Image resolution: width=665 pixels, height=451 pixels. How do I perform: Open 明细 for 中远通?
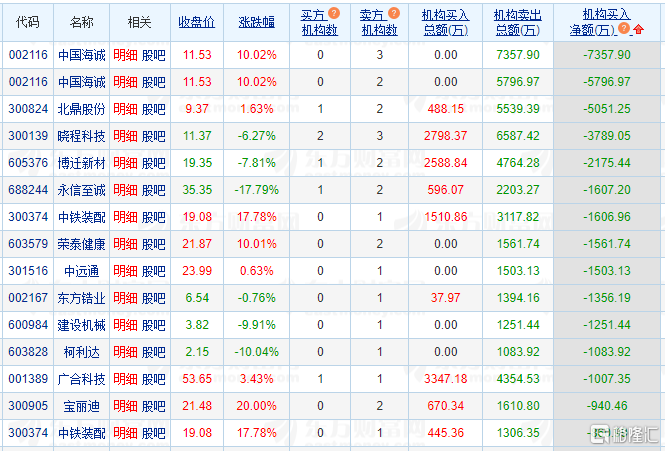[126, 271]
